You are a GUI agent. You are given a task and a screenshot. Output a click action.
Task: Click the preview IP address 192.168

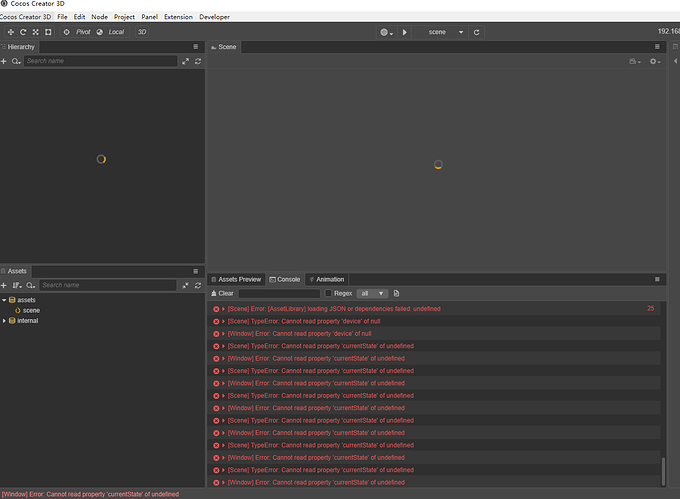point(669,31)
